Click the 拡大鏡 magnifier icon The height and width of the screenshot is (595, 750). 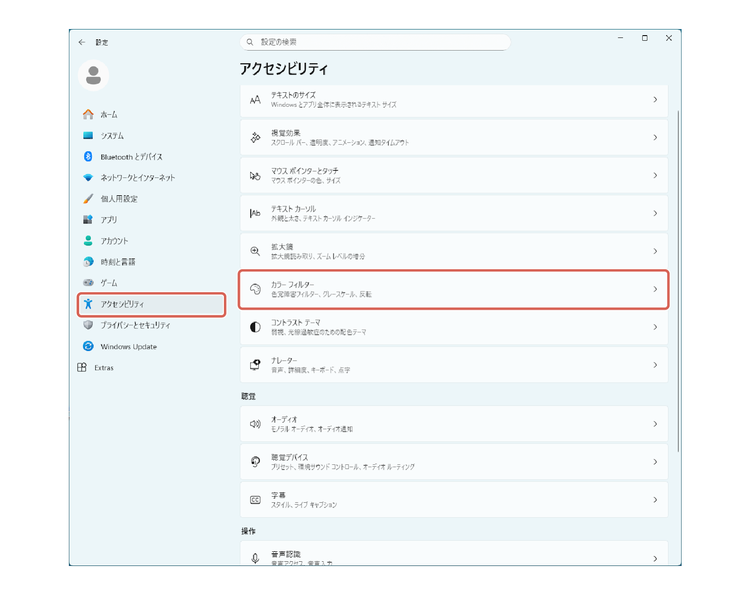255,251
